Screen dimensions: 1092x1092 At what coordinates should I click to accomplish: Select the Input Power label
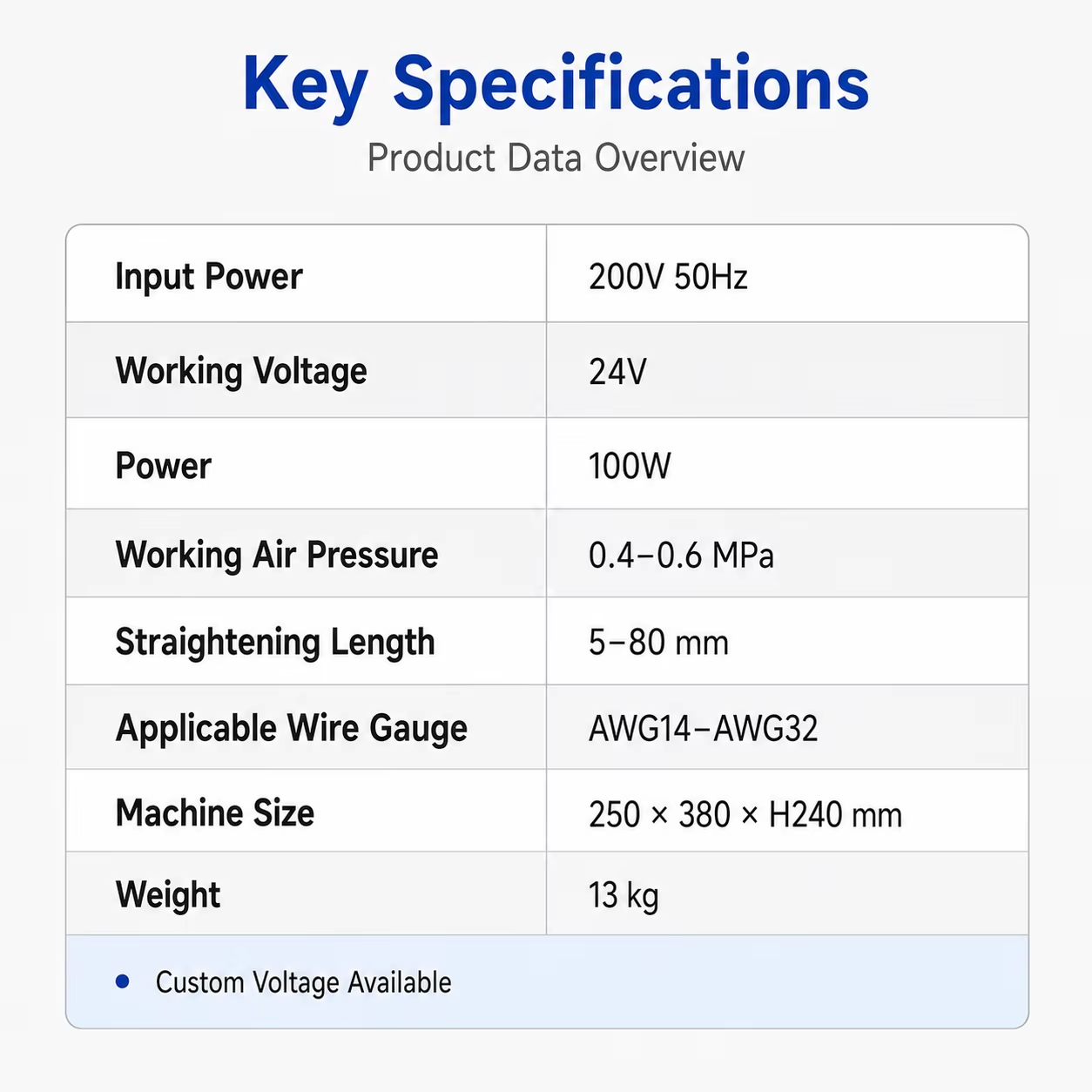click(x=209, y=277)
